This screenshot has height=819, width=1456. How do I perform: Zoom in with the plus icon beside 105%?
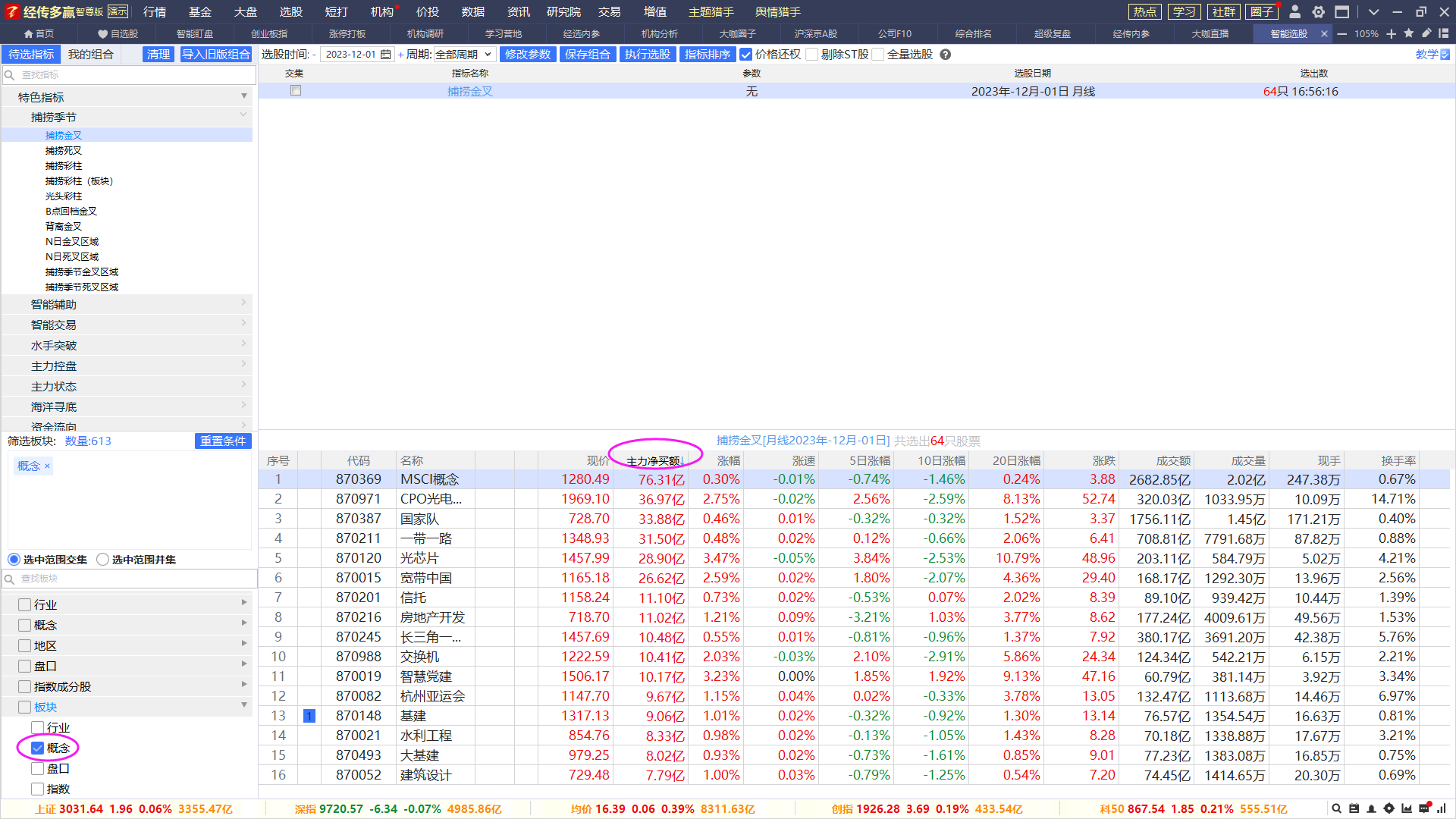1392,34
